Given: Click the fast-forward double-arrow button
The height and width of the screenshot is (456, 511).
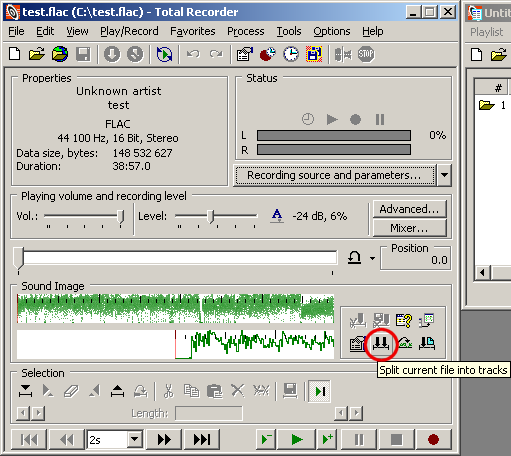Looking at the screenshot, I should point(164,439).
